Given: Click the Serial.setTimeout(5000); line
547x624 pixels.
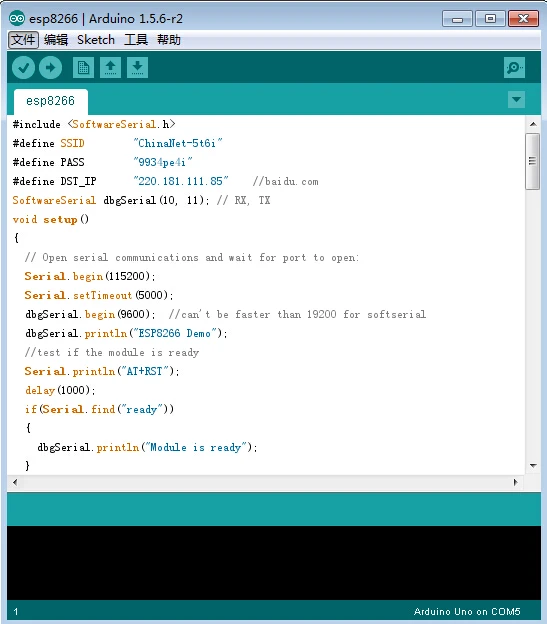Looking at the screenshot, I should pos(99,295).
